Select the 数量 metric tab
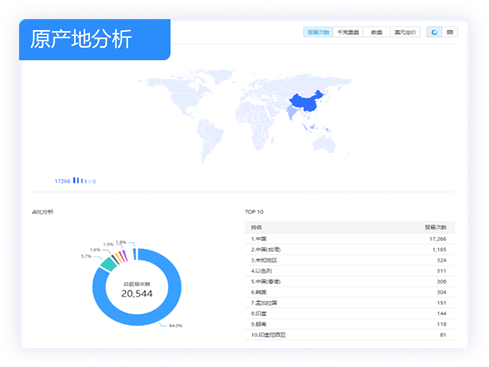 [x=377, y=32]
